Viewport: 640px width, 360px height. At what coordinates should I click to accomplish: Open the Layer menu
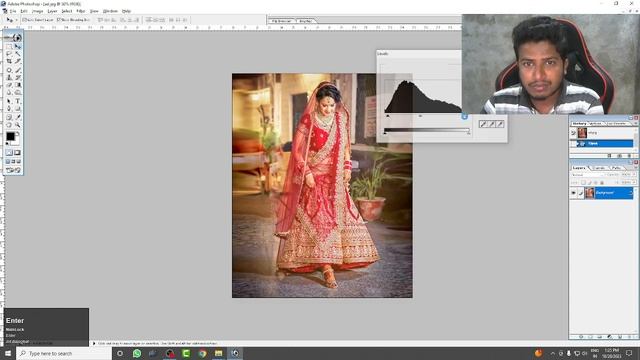click(52, 11)
